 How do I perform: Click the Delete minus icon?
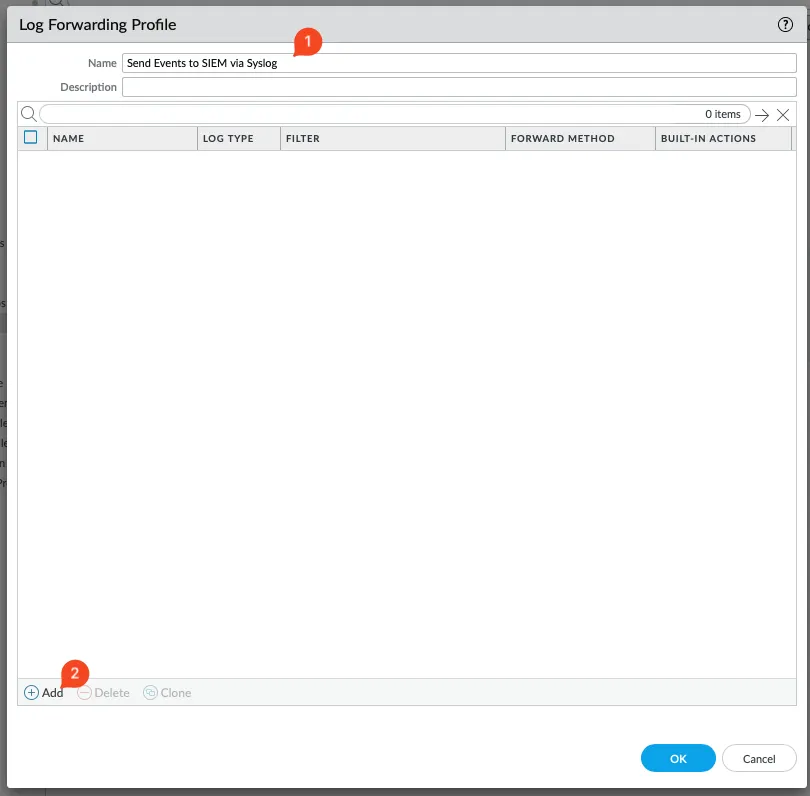(85, 692)
